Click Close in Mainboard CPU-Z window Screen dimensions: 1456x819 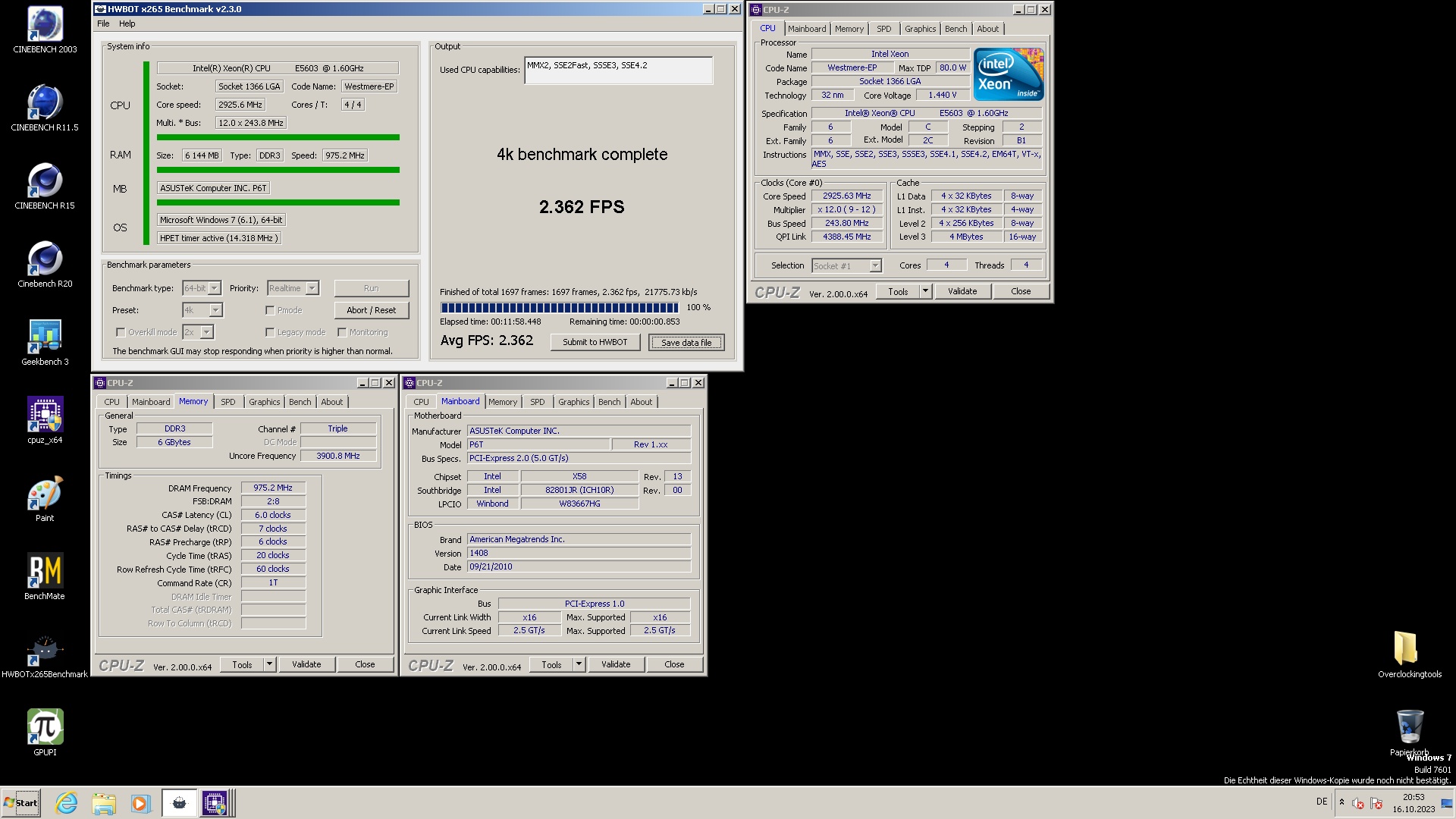pyautogui.click(x=674, y=664)
